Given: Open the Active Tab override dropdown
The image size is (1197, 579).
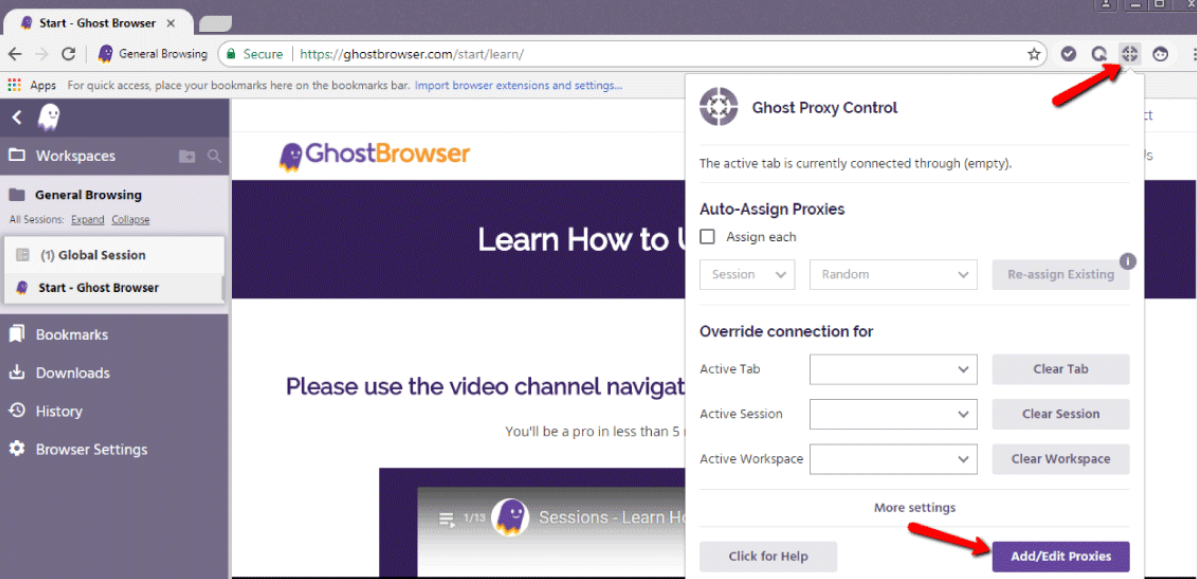Looking at the screenshot, I should (x=893, y=369).
